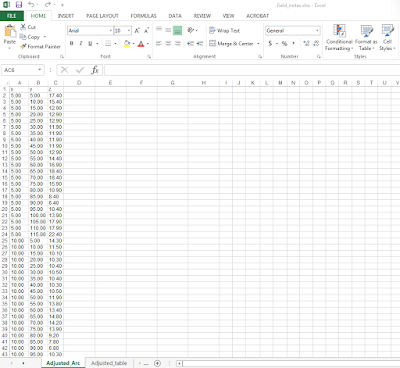Viewport: 400px width, 368px height.
Task: Toggle Wrap Text
Action: tap(224, 30)
